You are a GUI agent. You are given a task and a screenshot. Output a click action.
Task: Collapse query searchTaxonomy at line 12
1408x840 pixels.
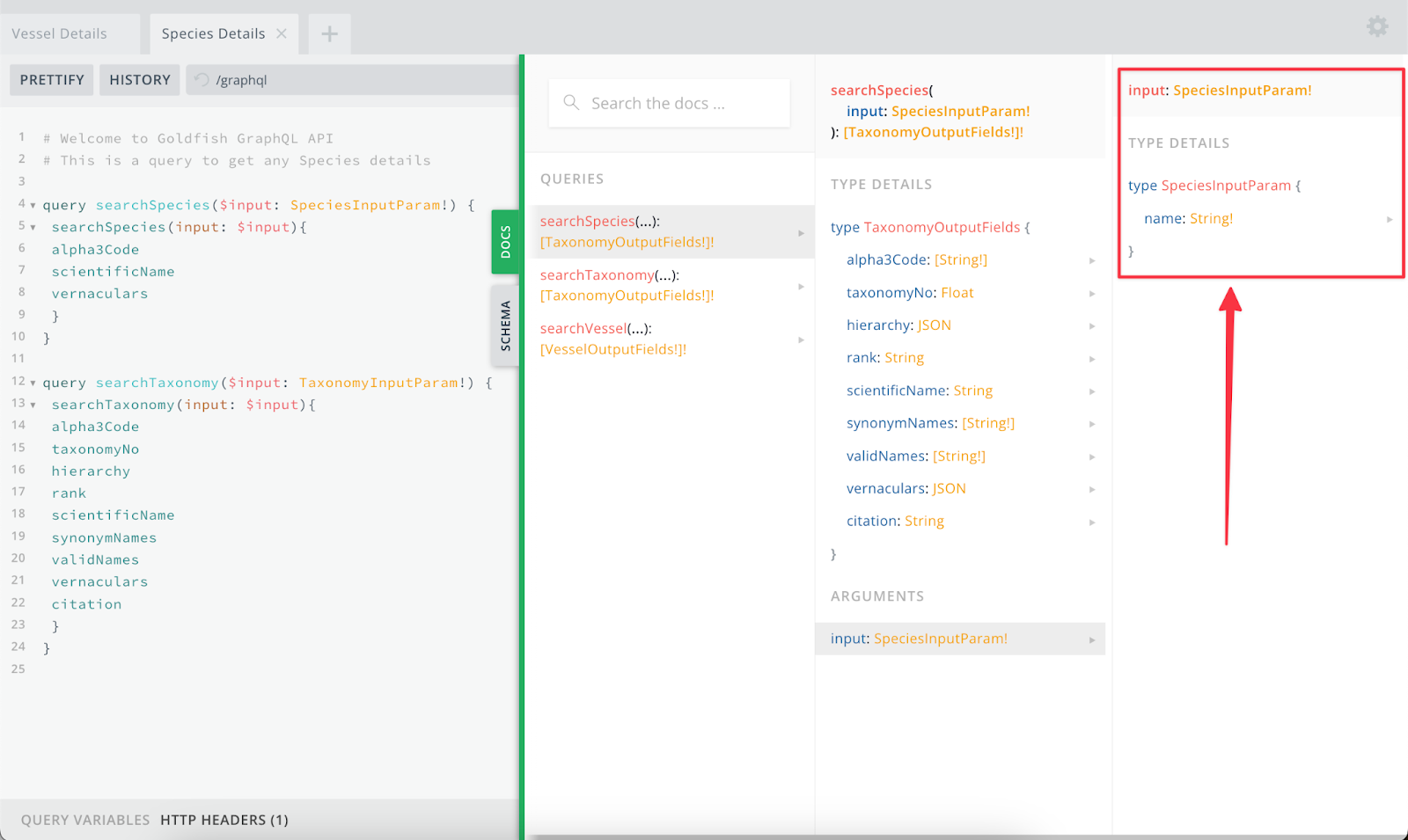[x=33, y=383]
